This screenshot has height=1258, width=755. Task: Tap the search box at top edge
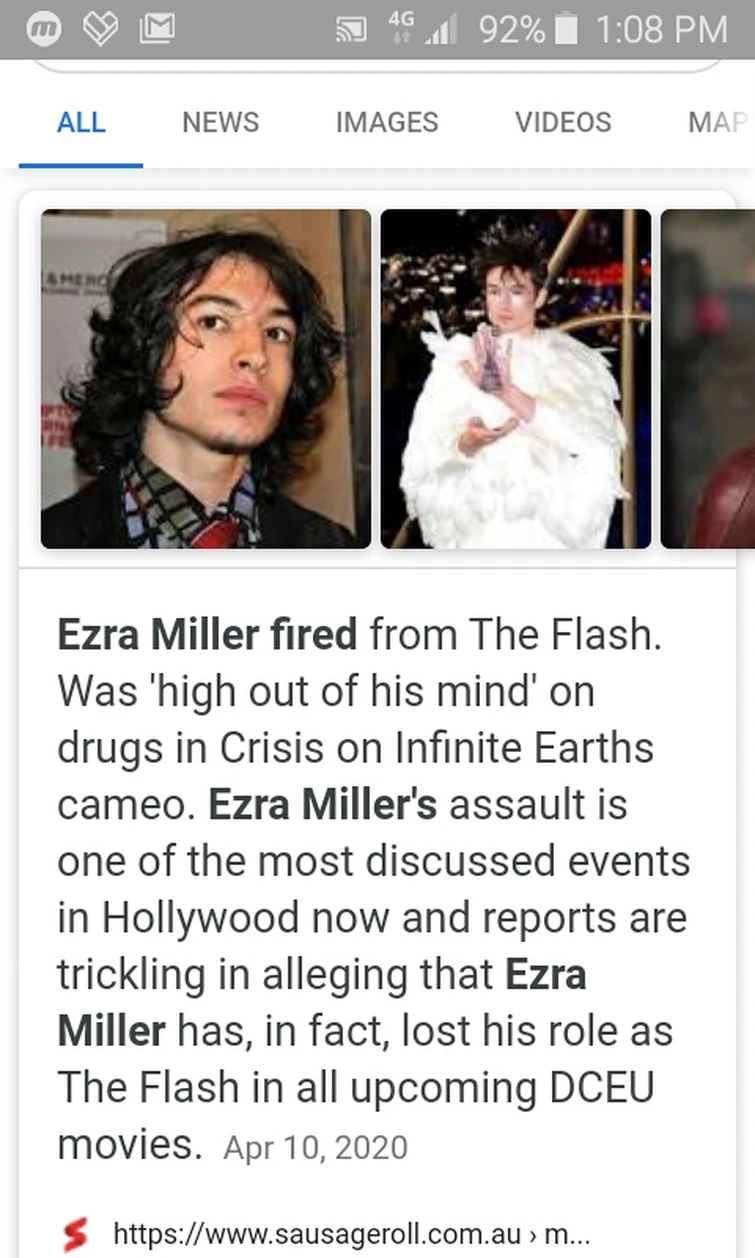(x=377, y=64)
